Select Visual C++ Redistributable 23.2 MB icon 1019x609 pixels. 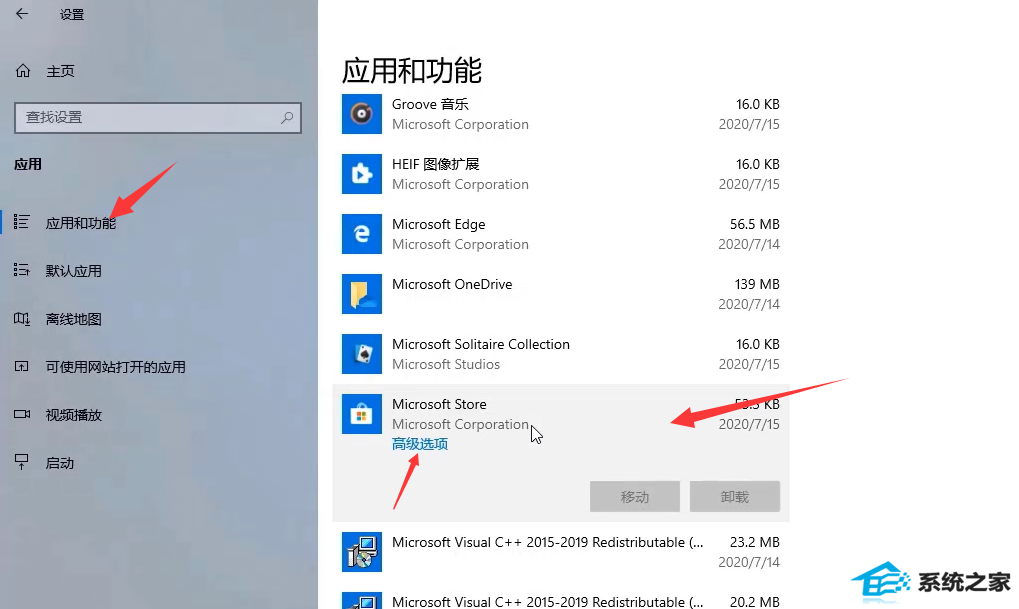362,552
